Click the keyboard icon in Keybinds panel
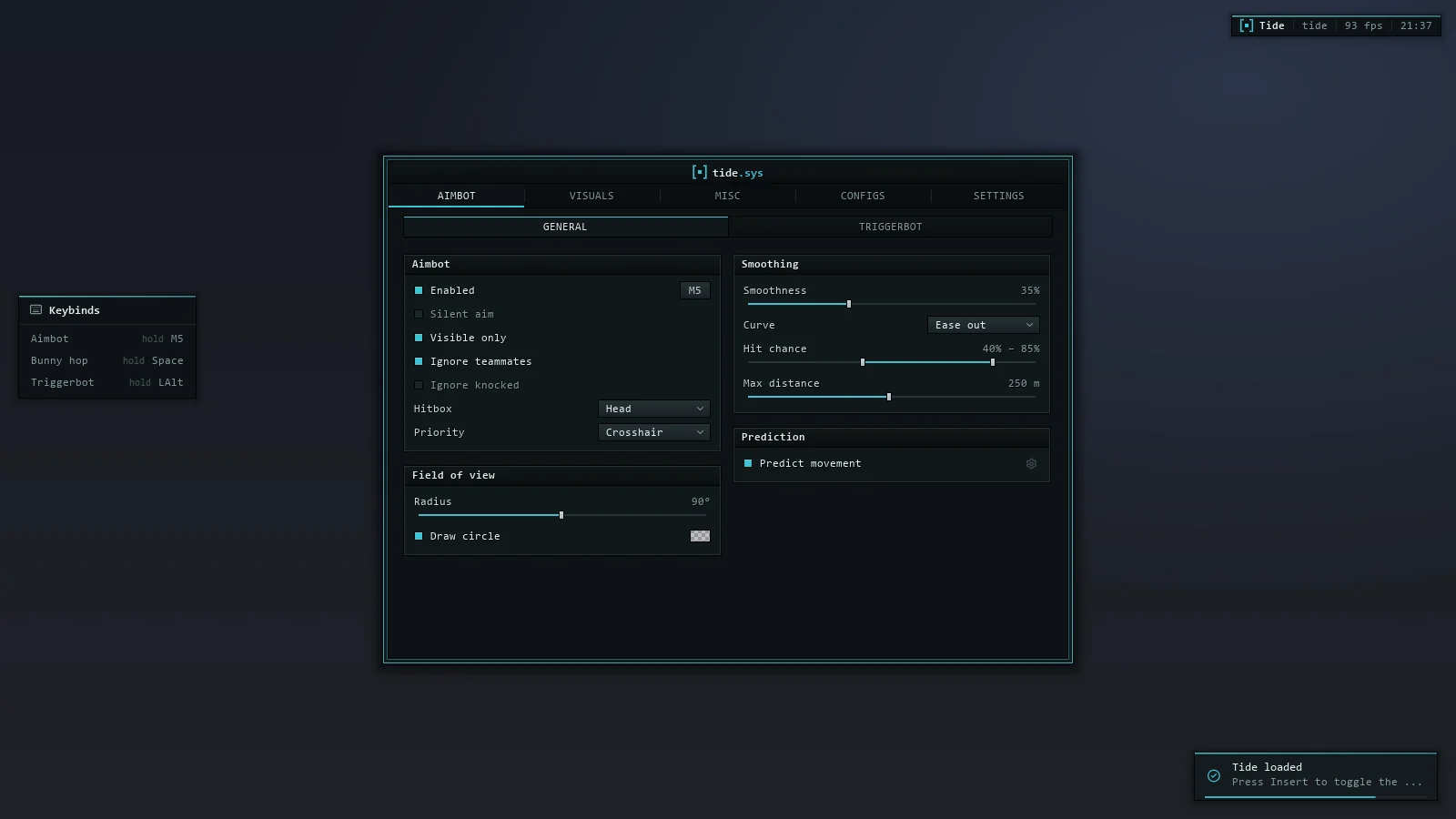1456x819 pixels. point(36,310)
